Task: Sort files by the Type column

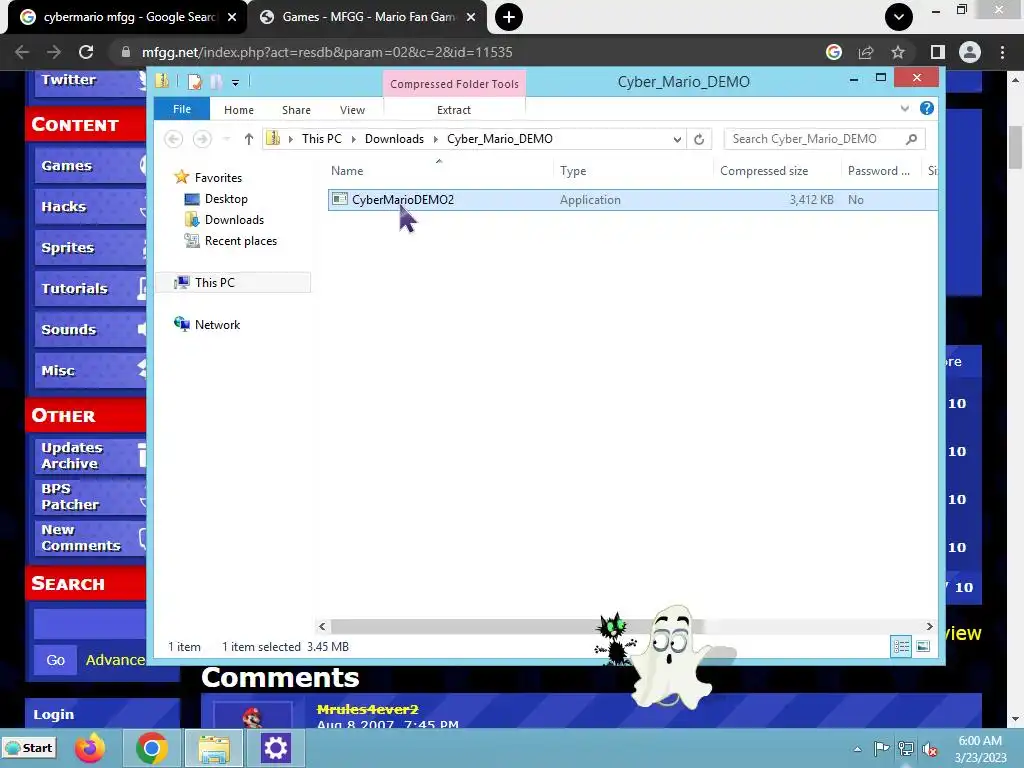Action: pos(573,170)
